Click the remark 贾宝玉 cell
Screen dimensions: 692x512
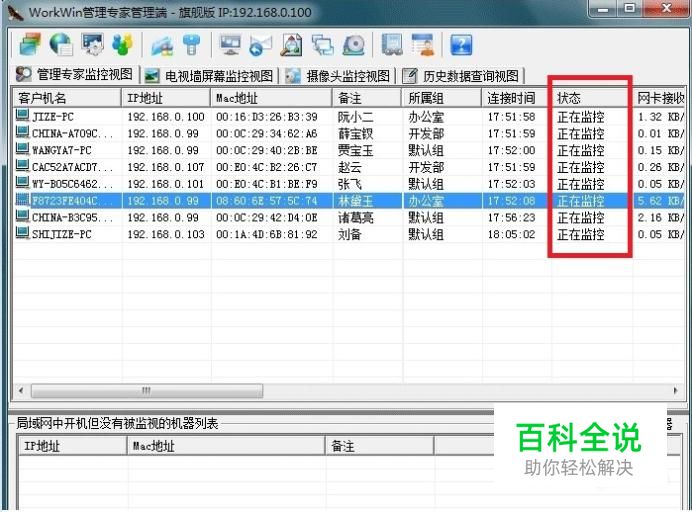pos(355,151)
